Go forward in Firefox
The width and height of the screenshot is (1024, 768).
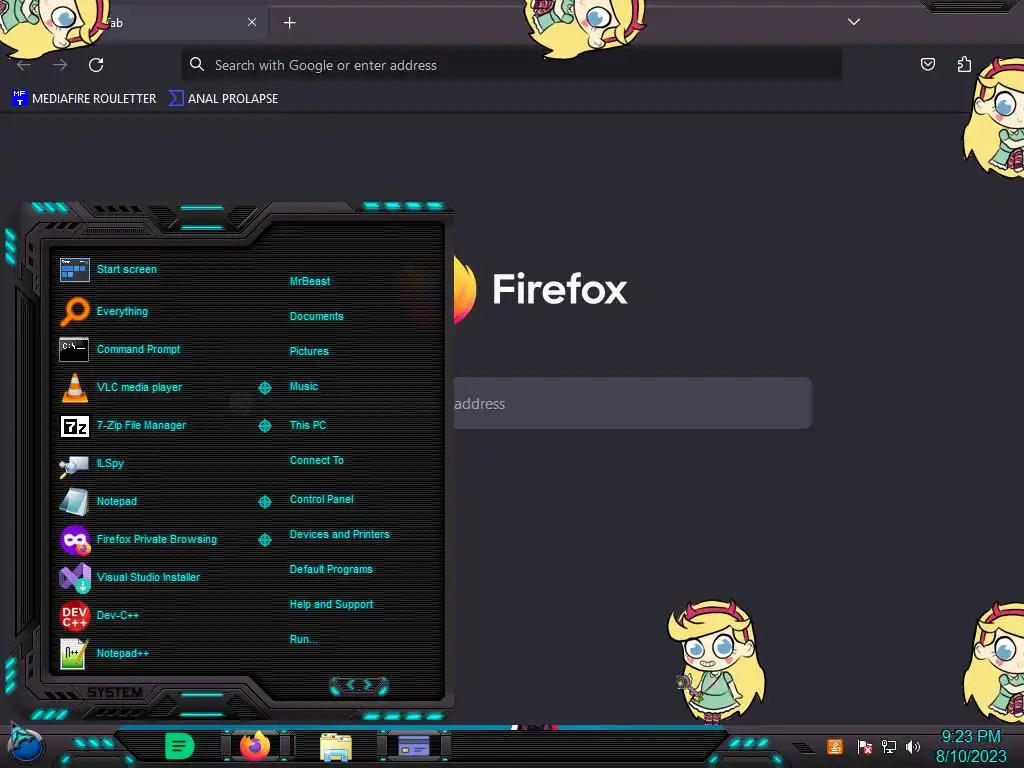(x=60, y=65)
